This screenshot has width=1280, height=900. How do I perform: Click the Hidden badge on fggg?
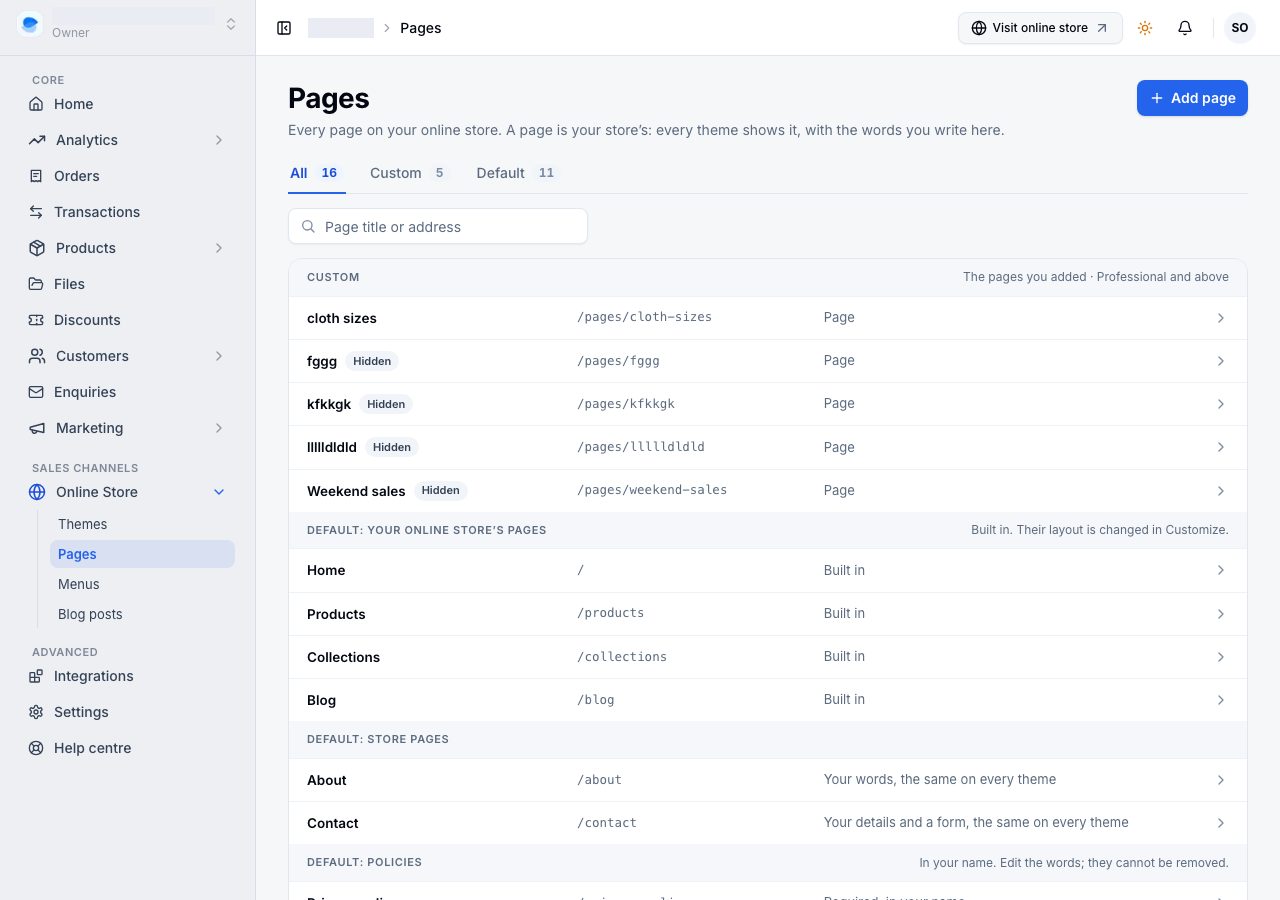click(372, 361)
